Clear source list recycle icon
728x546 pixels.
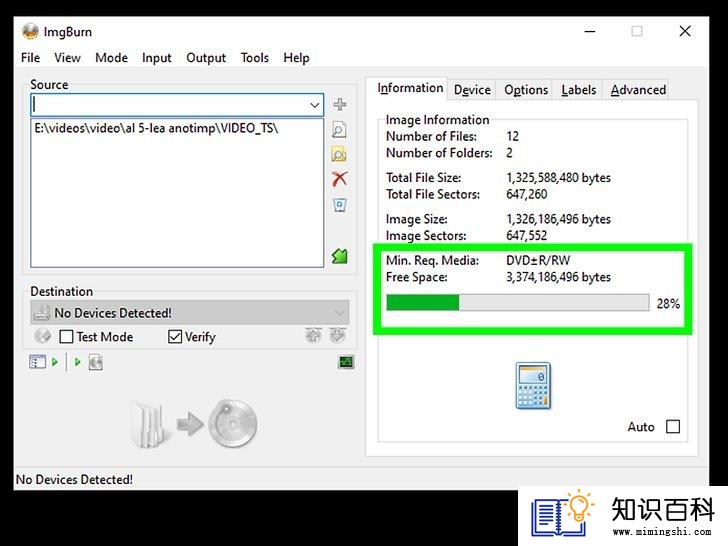tap(340, 205)
